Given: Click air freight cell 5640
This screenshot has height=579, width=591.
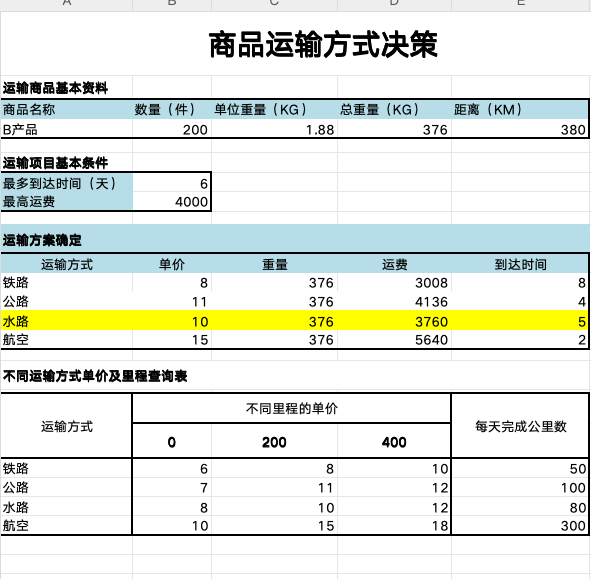Looking at the screenshot, I should pos(394,340).
